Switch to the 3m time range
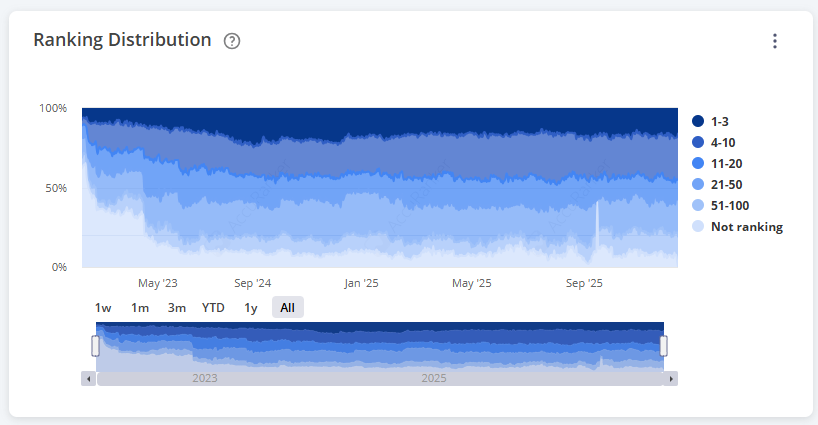The image size is (818, 425). click(176, 308)
